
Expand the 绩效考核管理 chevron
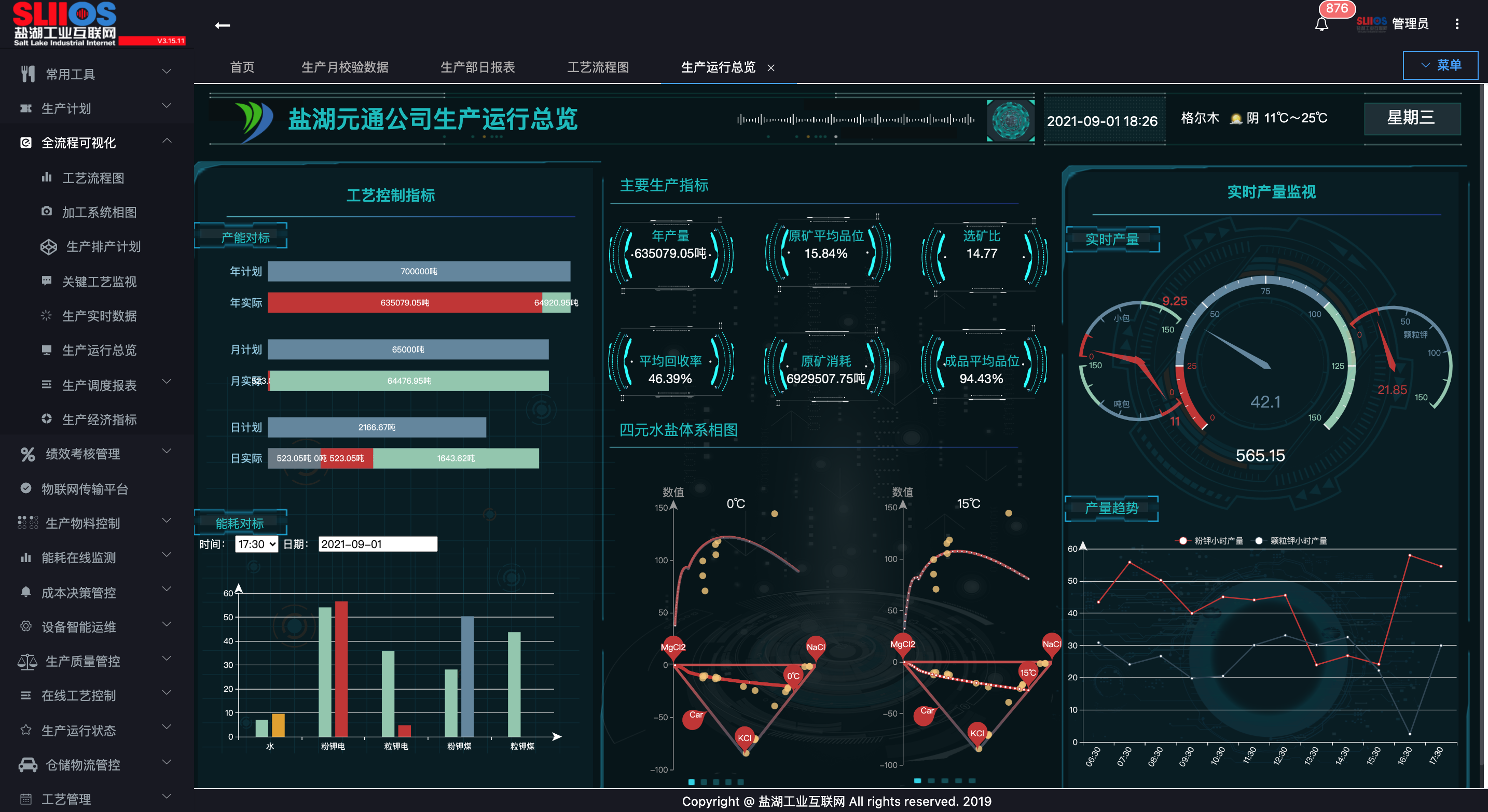pos(167,451)
